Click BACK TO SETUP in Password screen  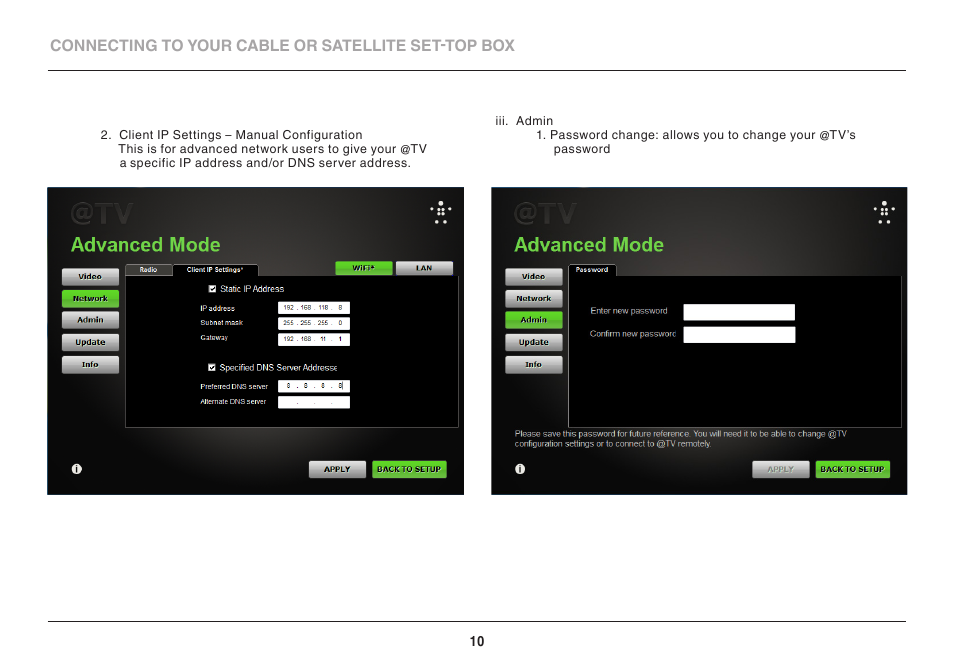(852, 470)
